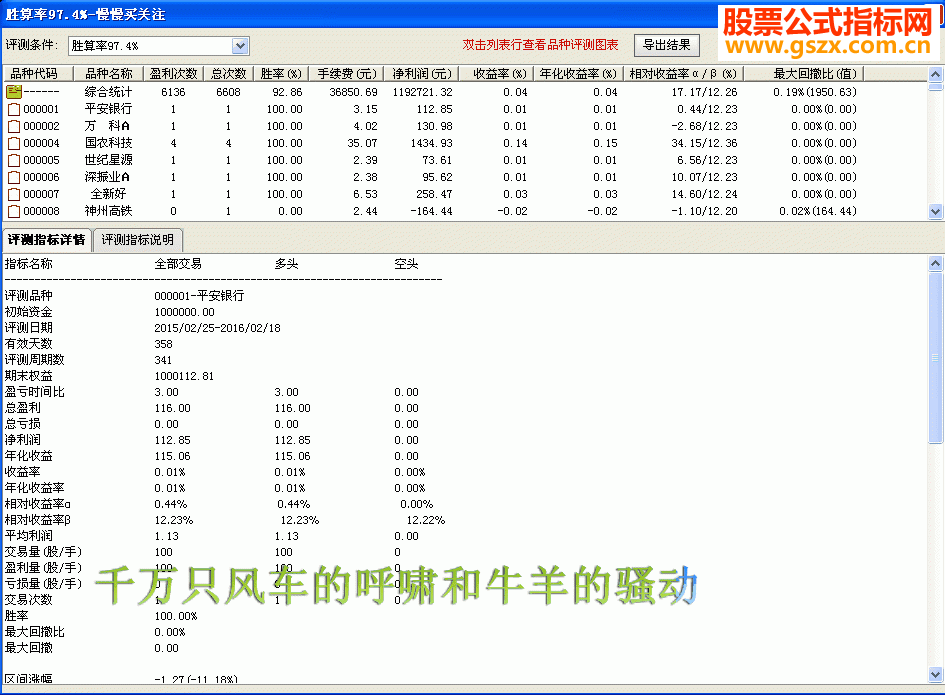The width and height of the screenshot is (945, 695).
Task: Click the 评测品种 value 000001-平安银行
Action: (199, 296)
